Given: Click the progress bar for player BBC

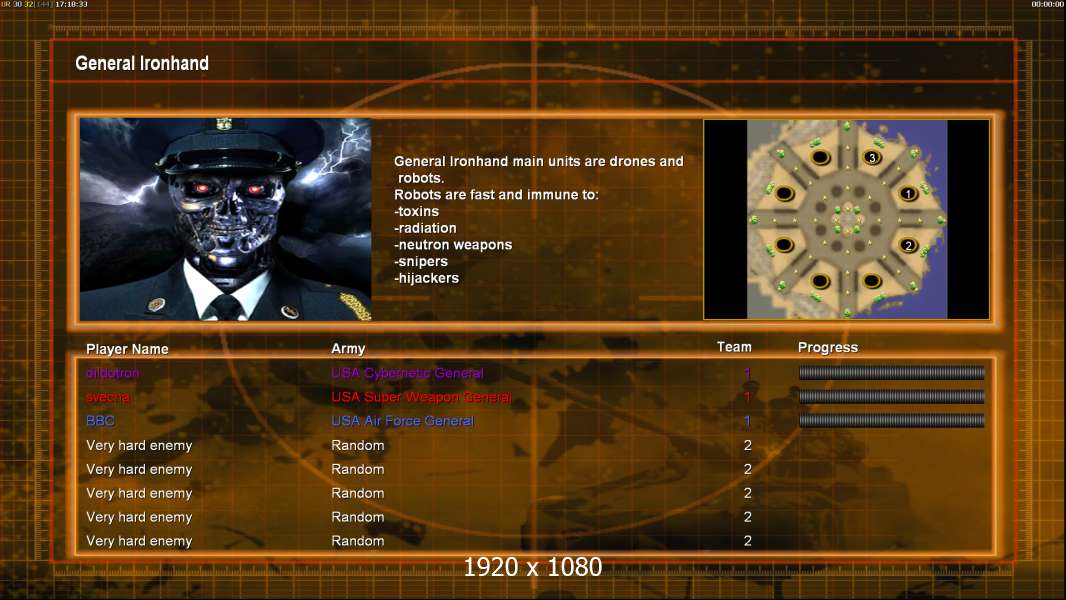Looking at the screenshot, I should tap(891, 421).
